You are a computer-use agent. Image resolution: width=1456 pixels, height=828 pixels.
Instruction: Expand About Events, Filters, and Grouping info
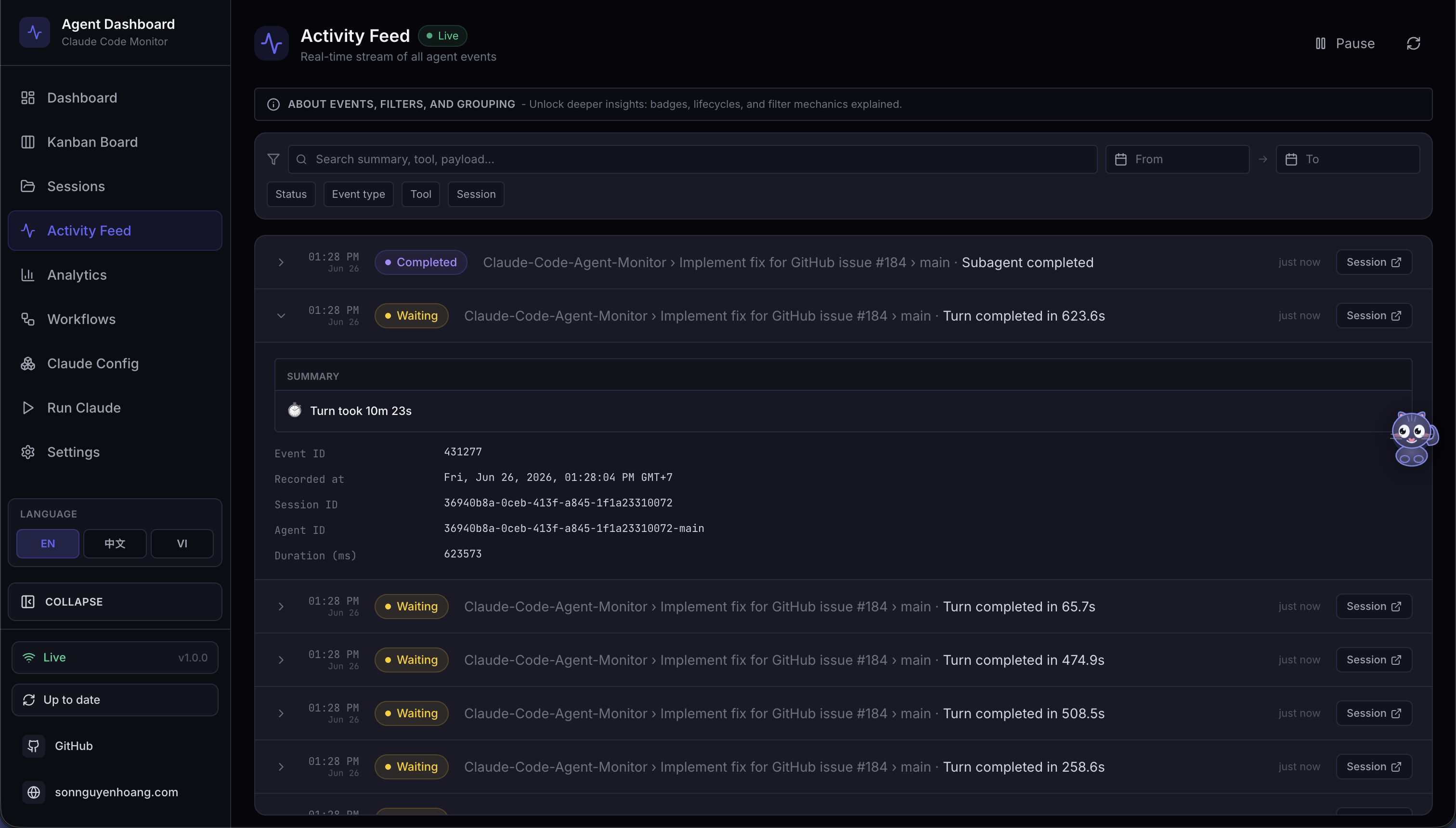click(843, 104)
